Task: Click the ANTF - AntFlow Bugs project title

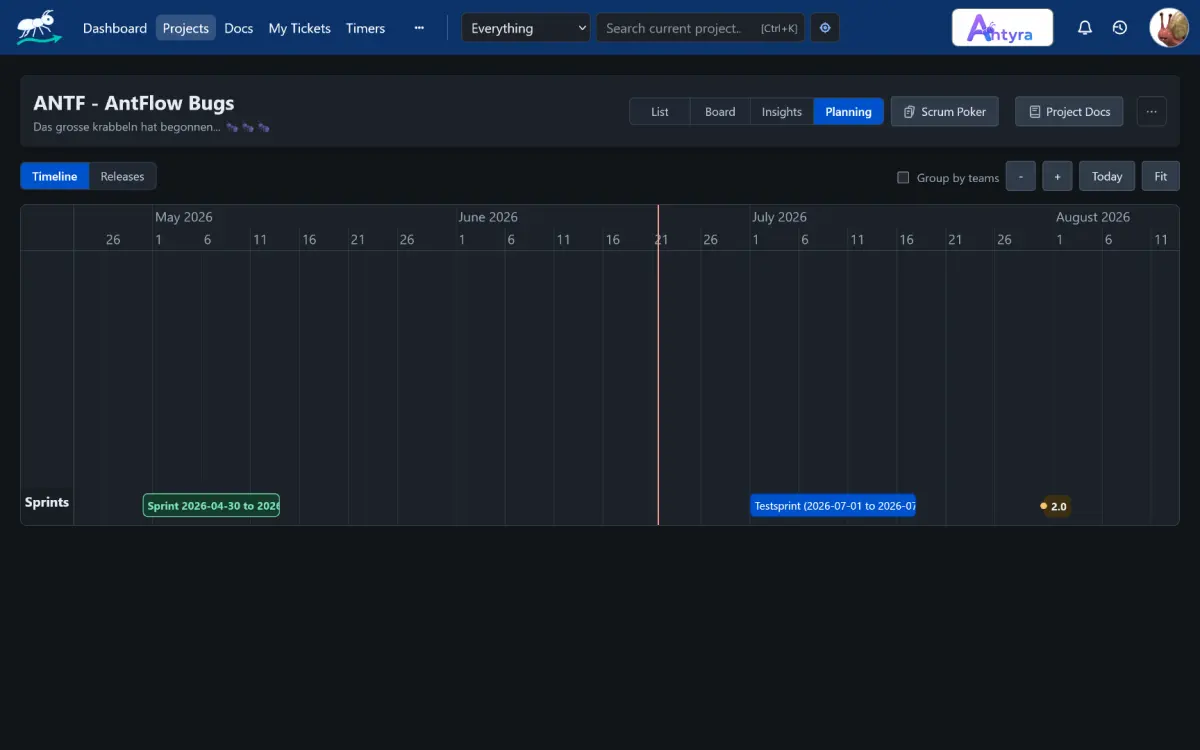Action: click(134, 103)
